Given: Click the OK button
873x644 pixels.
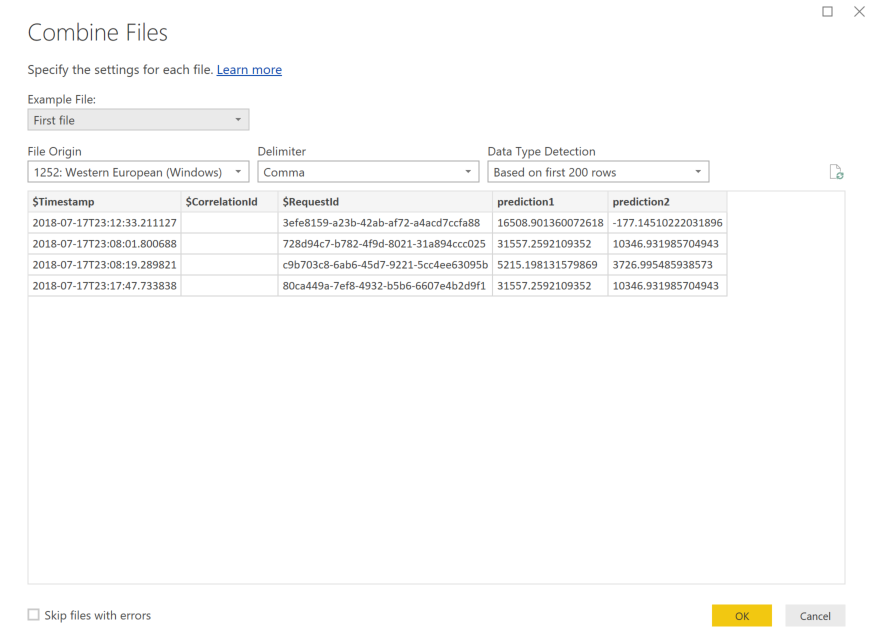Looking at the screenshot, I should point(741,616).
